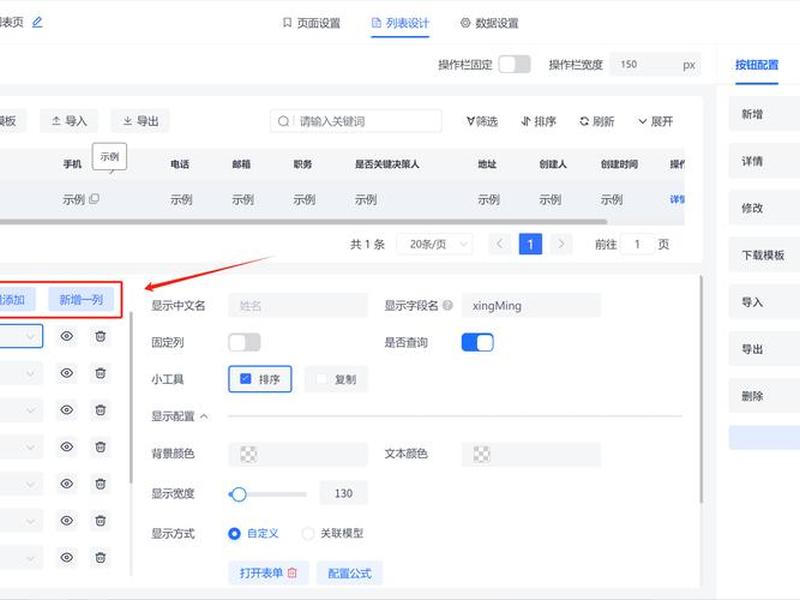Toggle the eye icon in the last visible row

[x=67, y=557]
